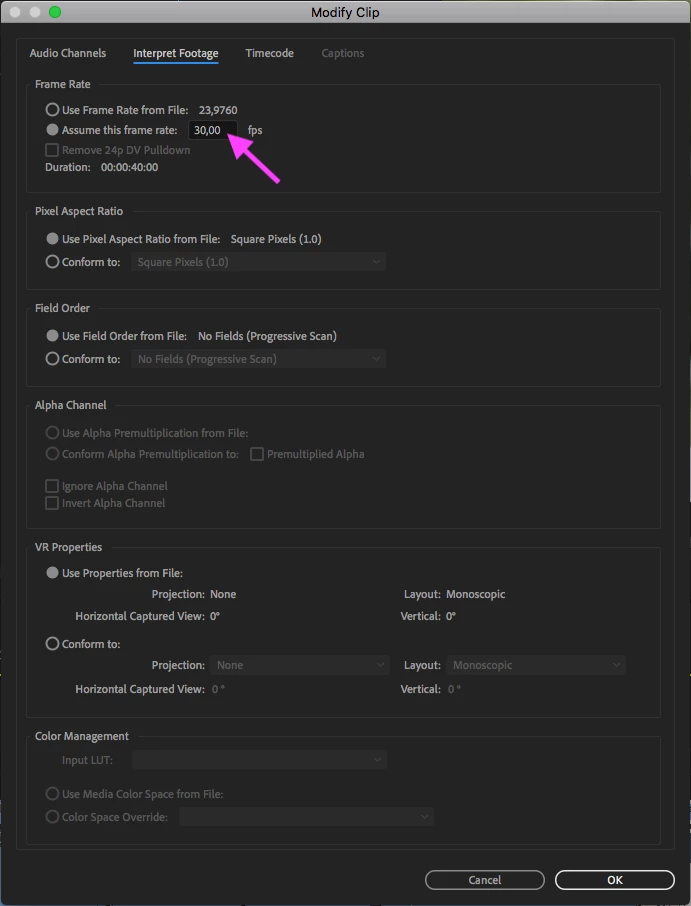Screen dimensions: 691x906
Task: Select Use Pixel Aspect Ratio from File
Action: (x=52, y=239)
